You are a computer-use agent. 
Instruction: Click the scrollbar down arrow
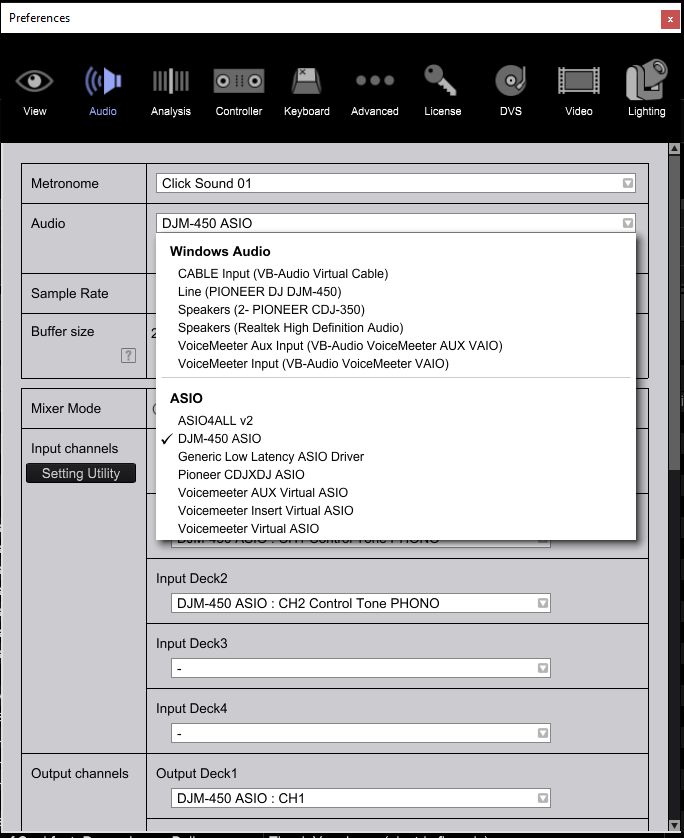point(674,826)
